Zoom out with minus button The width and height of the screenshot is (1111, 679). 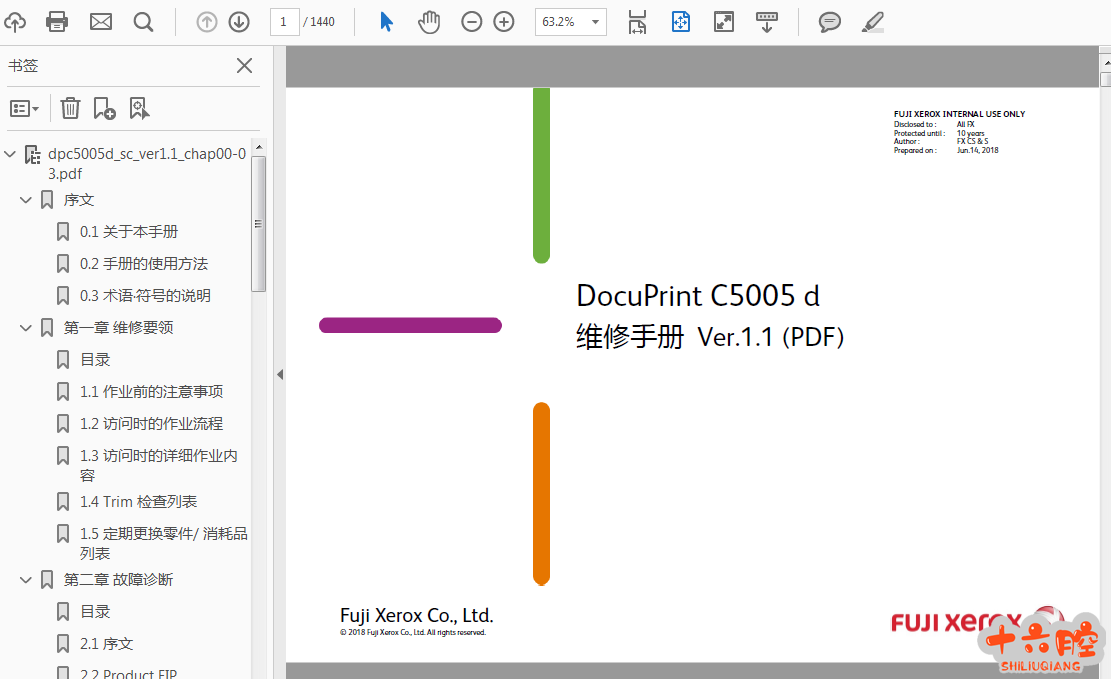coord(471,22)
